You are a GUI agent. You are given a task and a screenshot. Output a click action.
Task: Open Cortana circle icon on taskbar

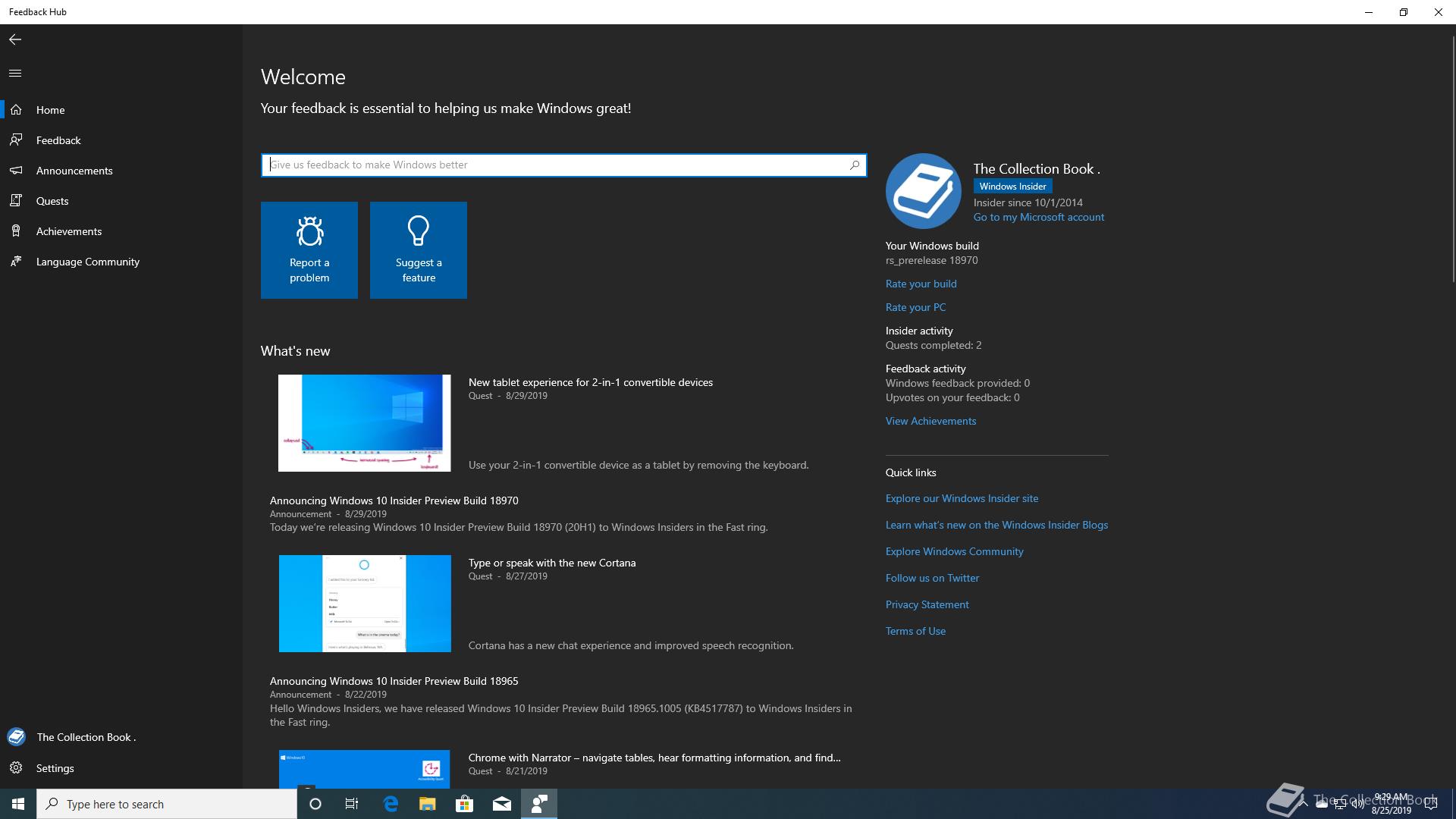tap(315, 804)
